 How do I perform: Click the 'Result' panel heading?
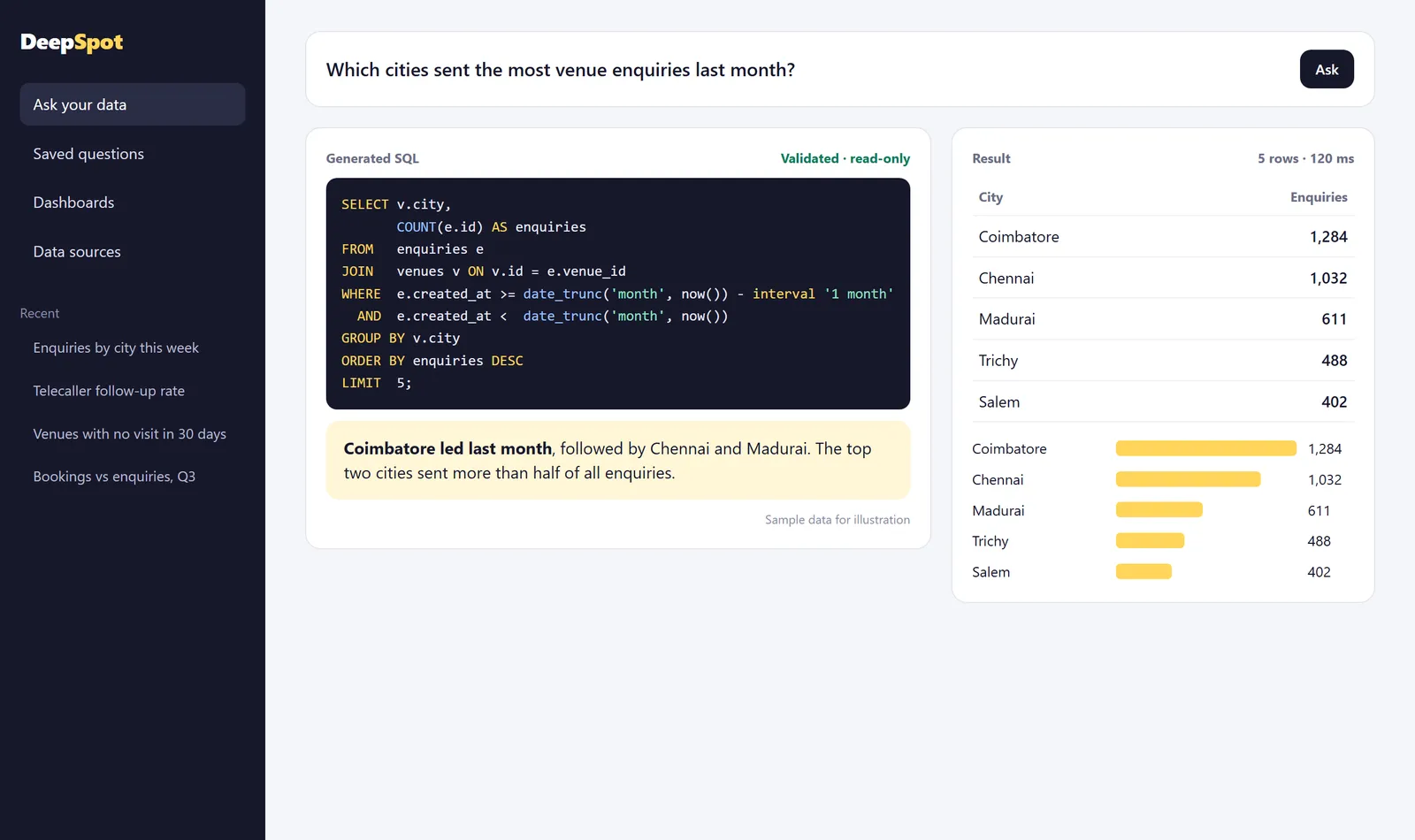(x=990, y=158)
